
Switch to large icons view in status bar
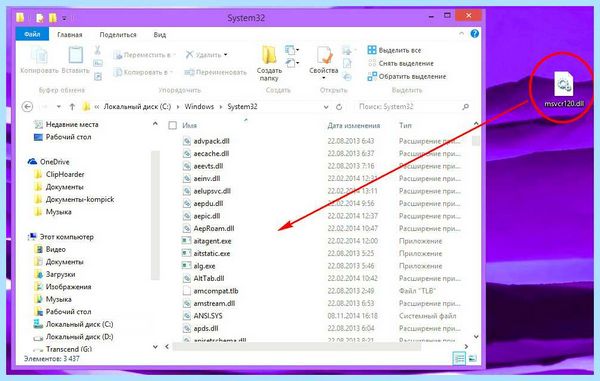coord(473,358)
